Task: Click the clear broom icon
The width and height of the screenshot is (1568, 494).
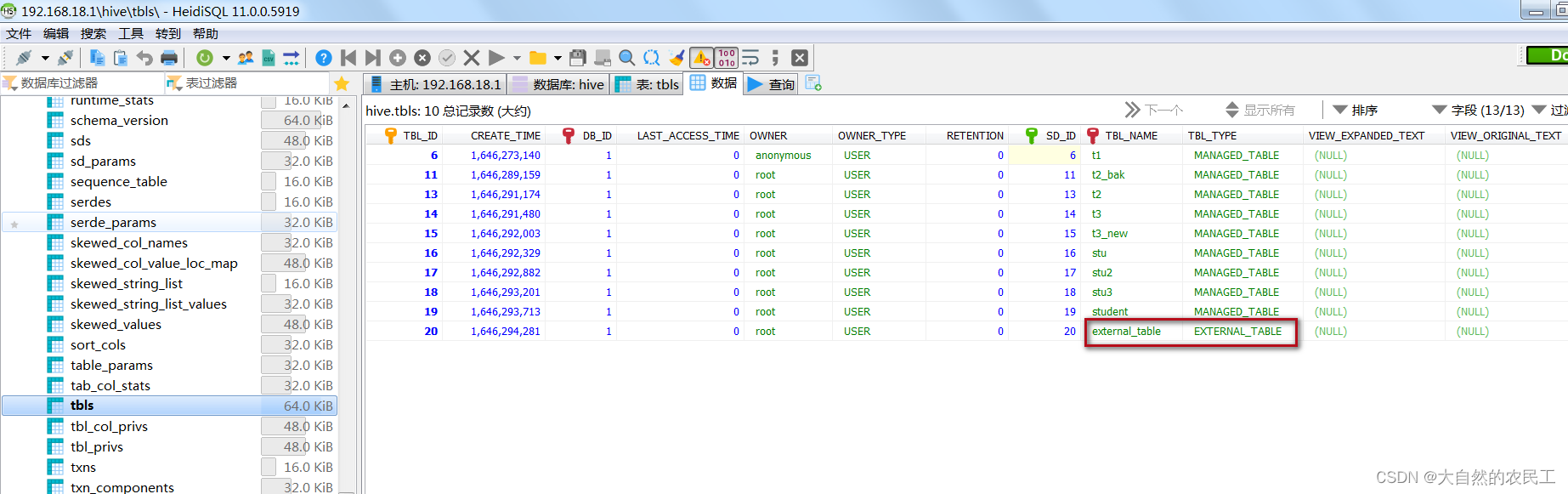Action: tap(676, 58)
